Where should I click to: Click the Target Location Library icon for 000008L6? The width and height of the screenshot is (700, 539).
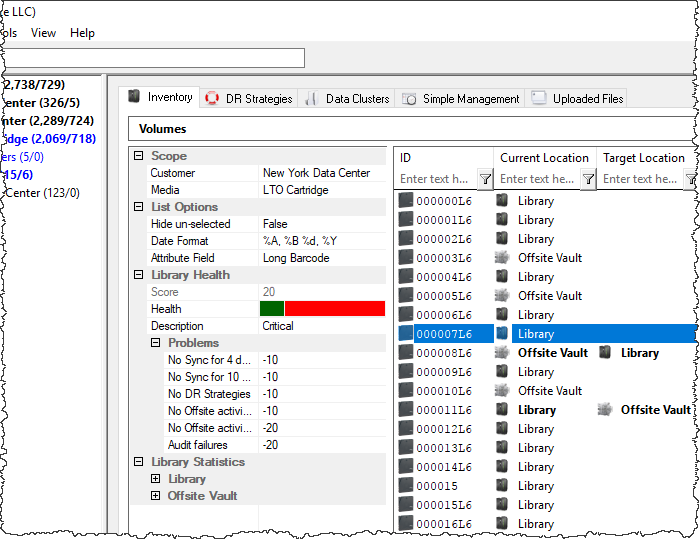click(x=605, y=352)
